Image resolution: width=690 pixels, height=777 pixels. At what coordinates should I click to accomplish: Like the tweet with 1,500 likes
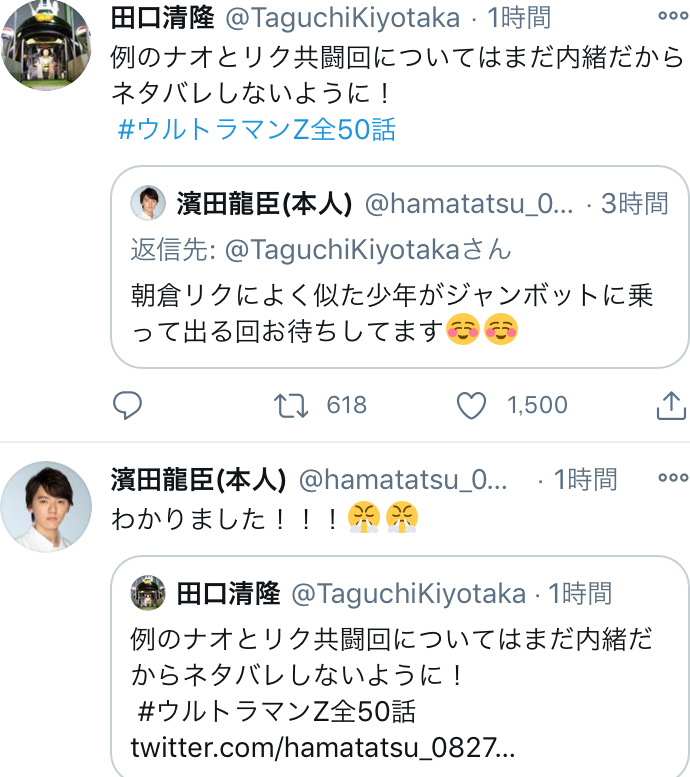click(x=471, y=405)
